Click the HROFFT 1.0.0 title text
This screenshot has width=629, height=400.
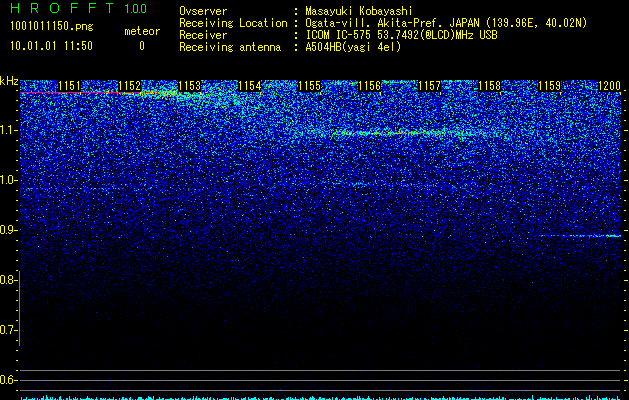79,8
